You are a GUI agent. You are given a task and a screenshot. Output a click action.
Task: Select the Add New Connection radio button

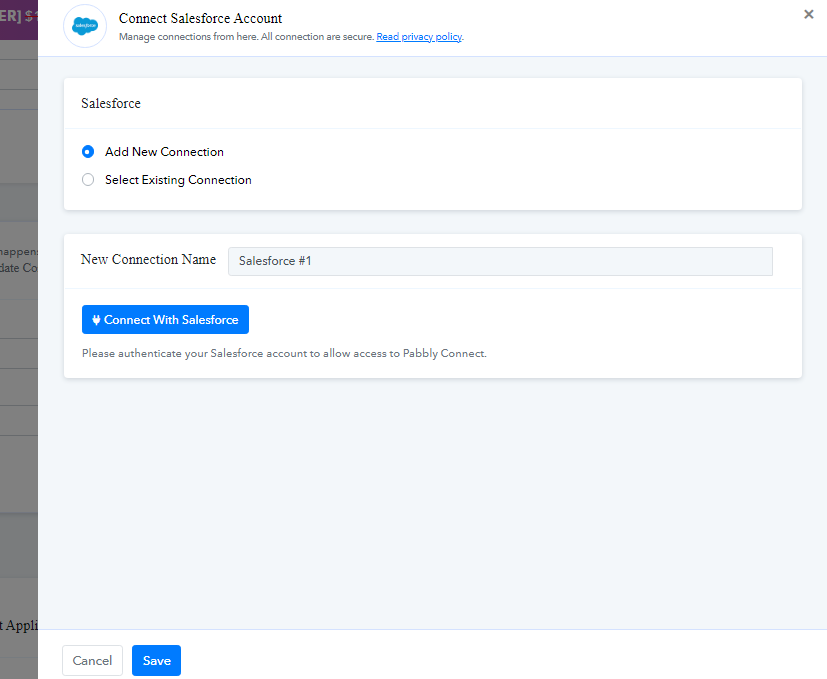[x=88, y=152]
